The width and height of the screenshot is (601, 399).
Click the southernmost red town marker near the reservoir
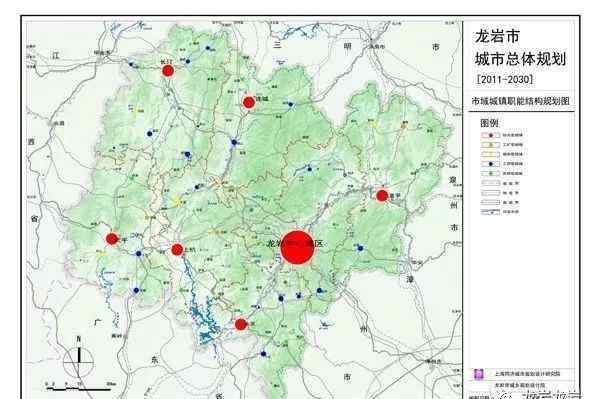tap(241, 324)
